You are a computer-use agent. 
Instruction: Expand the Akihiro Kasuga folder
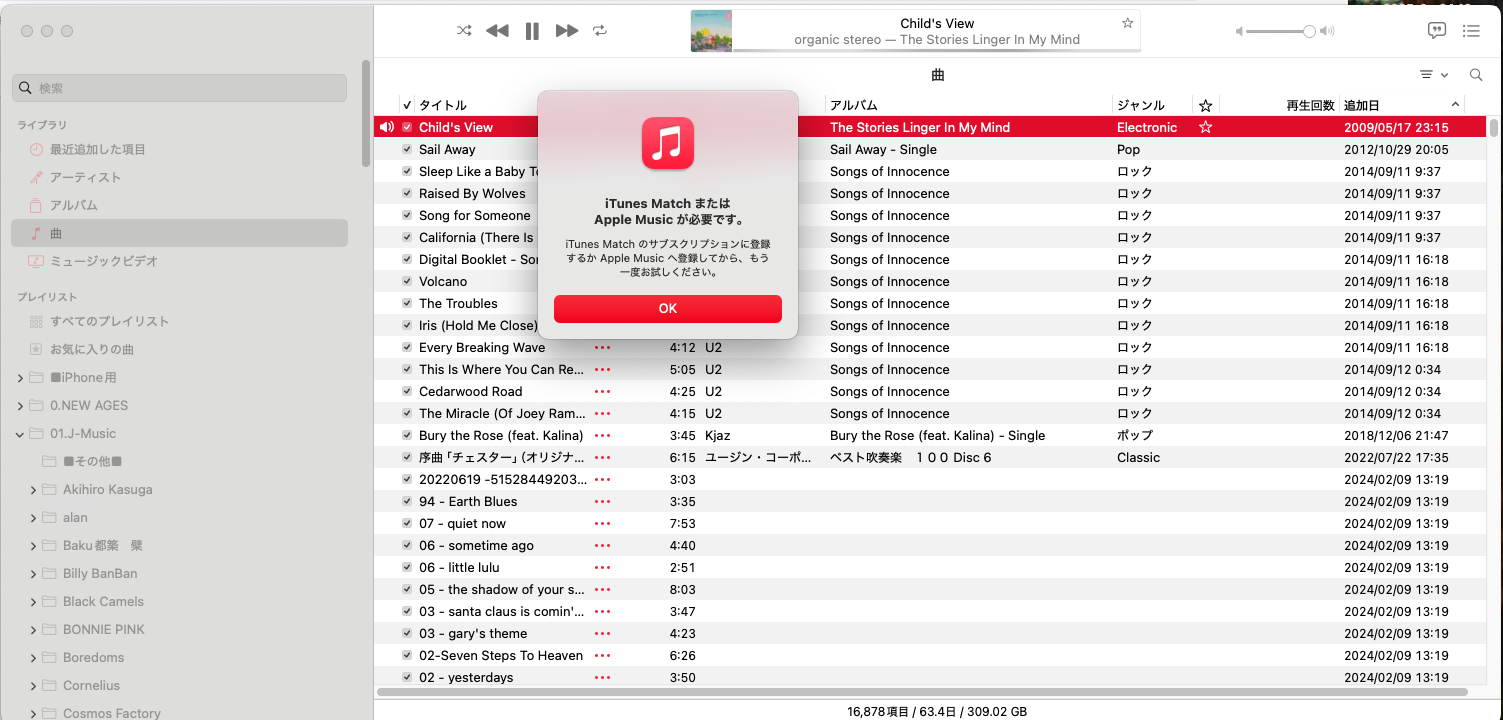[34, 490]
